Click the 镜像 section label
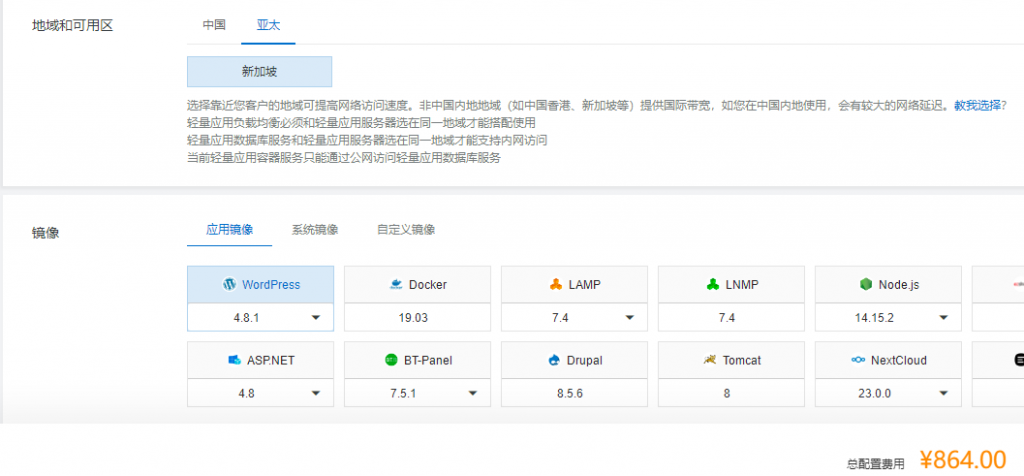The image size is (1024, 476). pyautogui.click(x=46, y=232)
